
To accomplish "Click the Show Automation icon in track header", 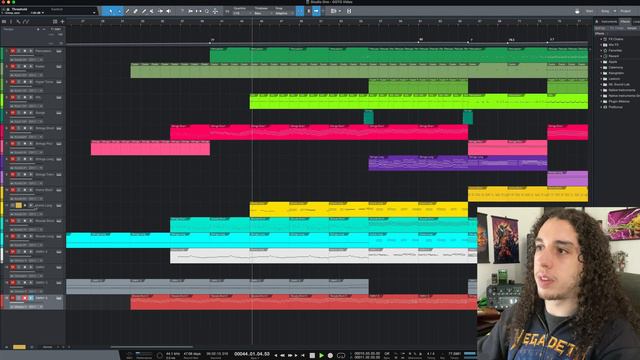I will pos(26,21).
